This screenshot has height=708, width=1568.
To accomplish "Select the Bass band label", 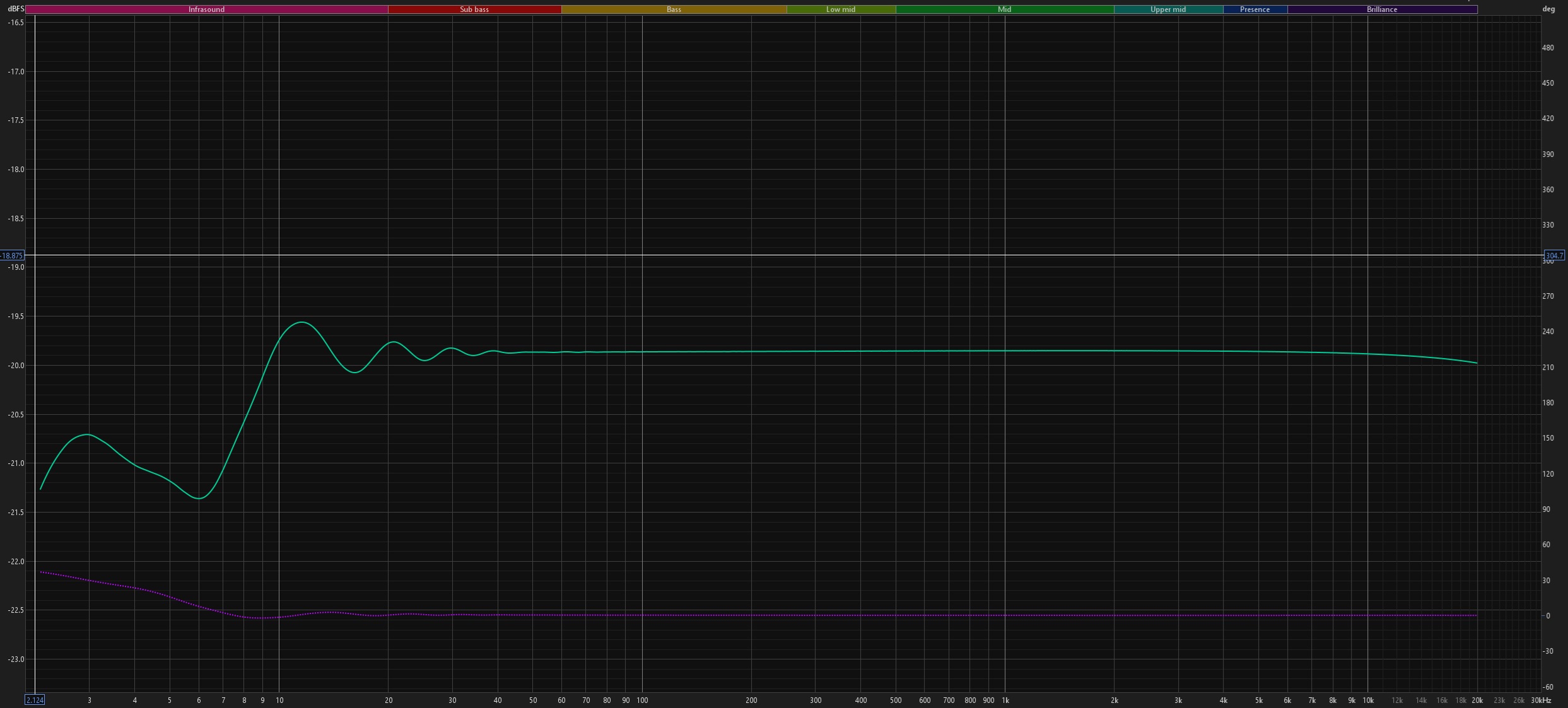I will coord(674,9).
